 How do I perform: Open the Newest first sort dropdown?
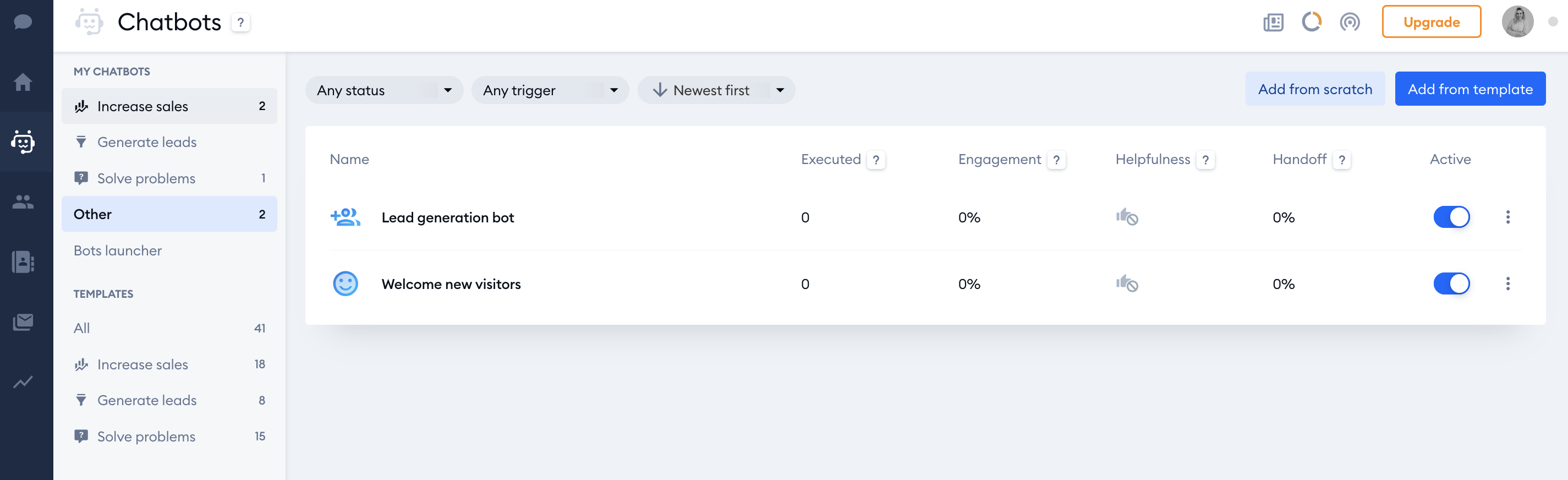pos(716,90)
